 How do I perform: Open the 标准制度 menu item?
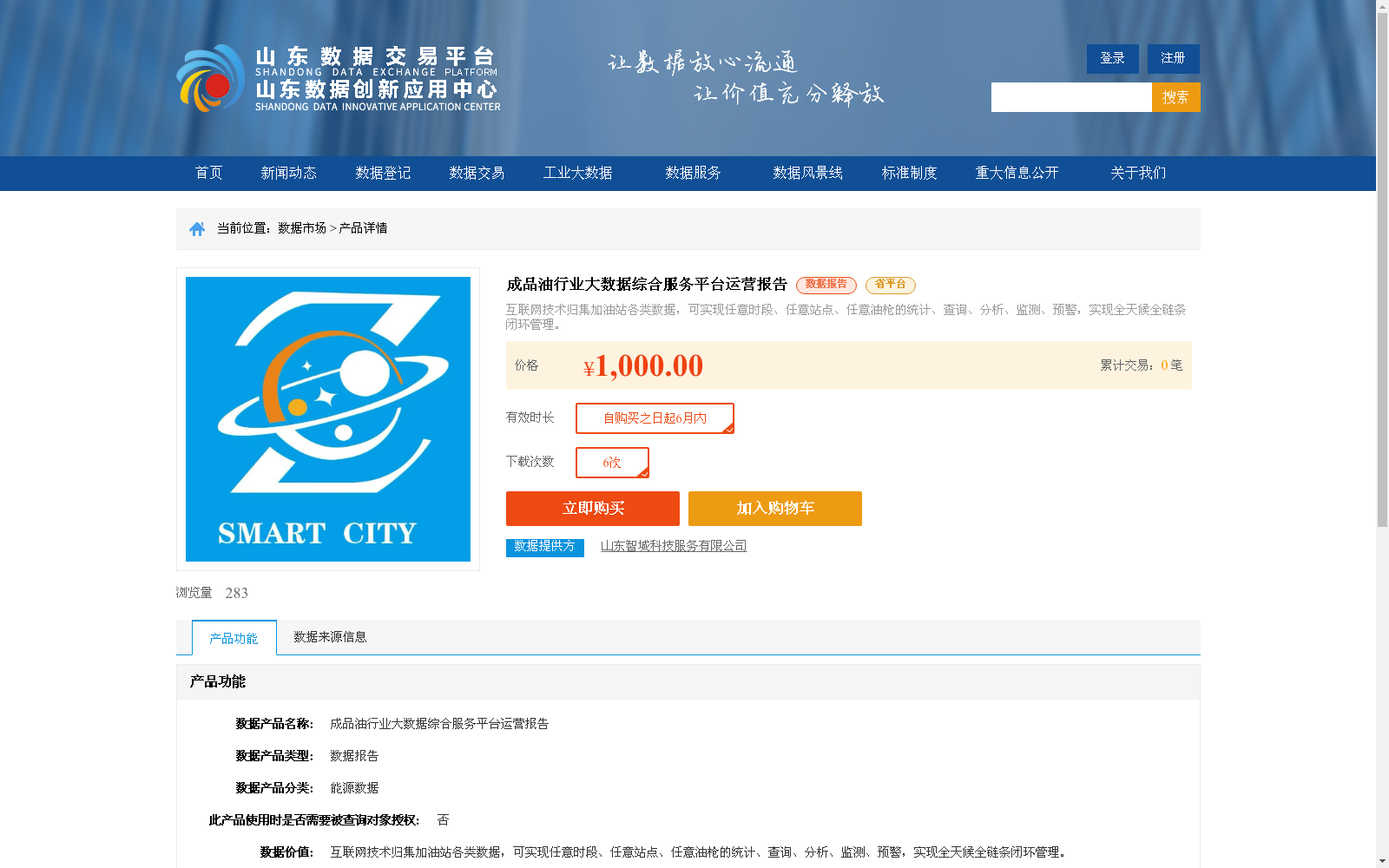point(910,173)
